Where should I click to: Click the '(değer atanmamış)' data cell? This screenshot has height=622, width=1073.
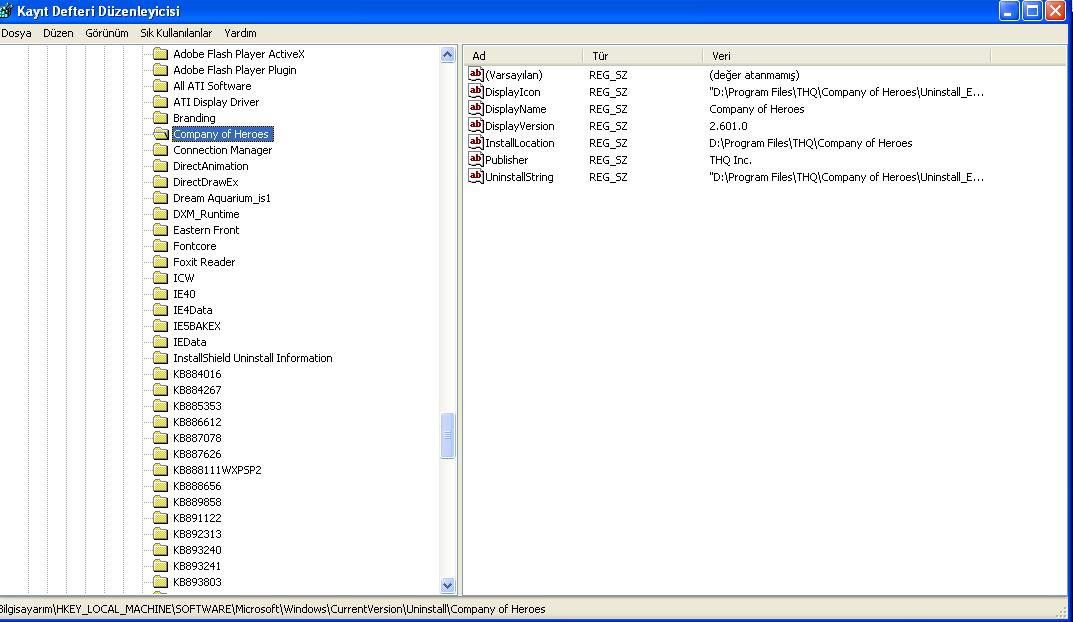pos(753,75)
